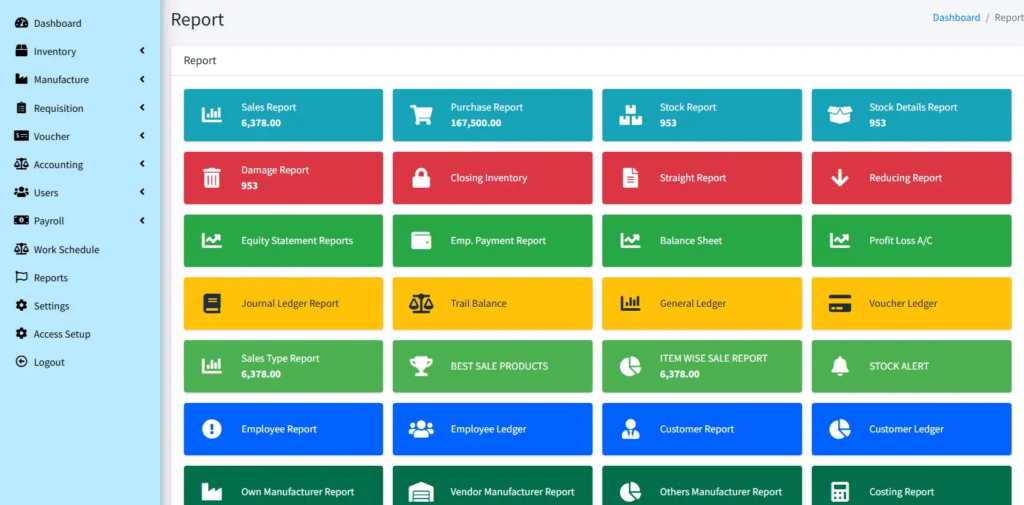Click the Logout arrow icon in sidebar
The image size is (1024, 505).
pyautogui.click(x=22, y=361)
